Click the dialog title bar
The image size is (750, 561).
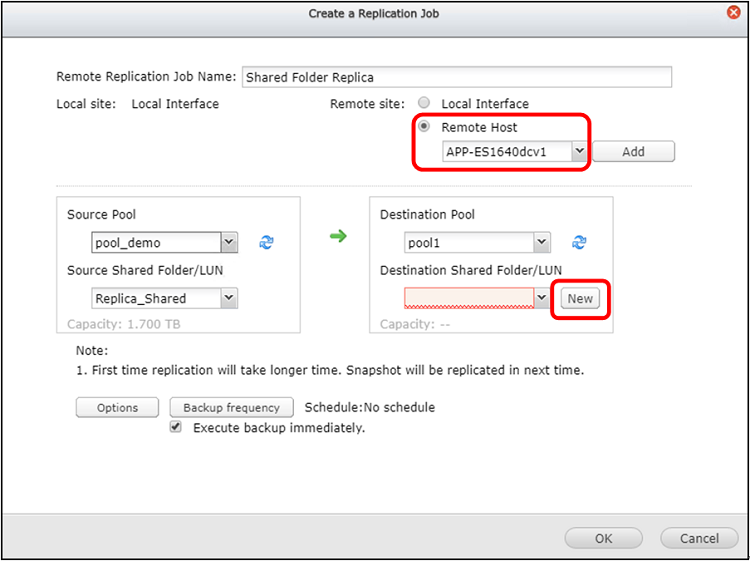374,13
